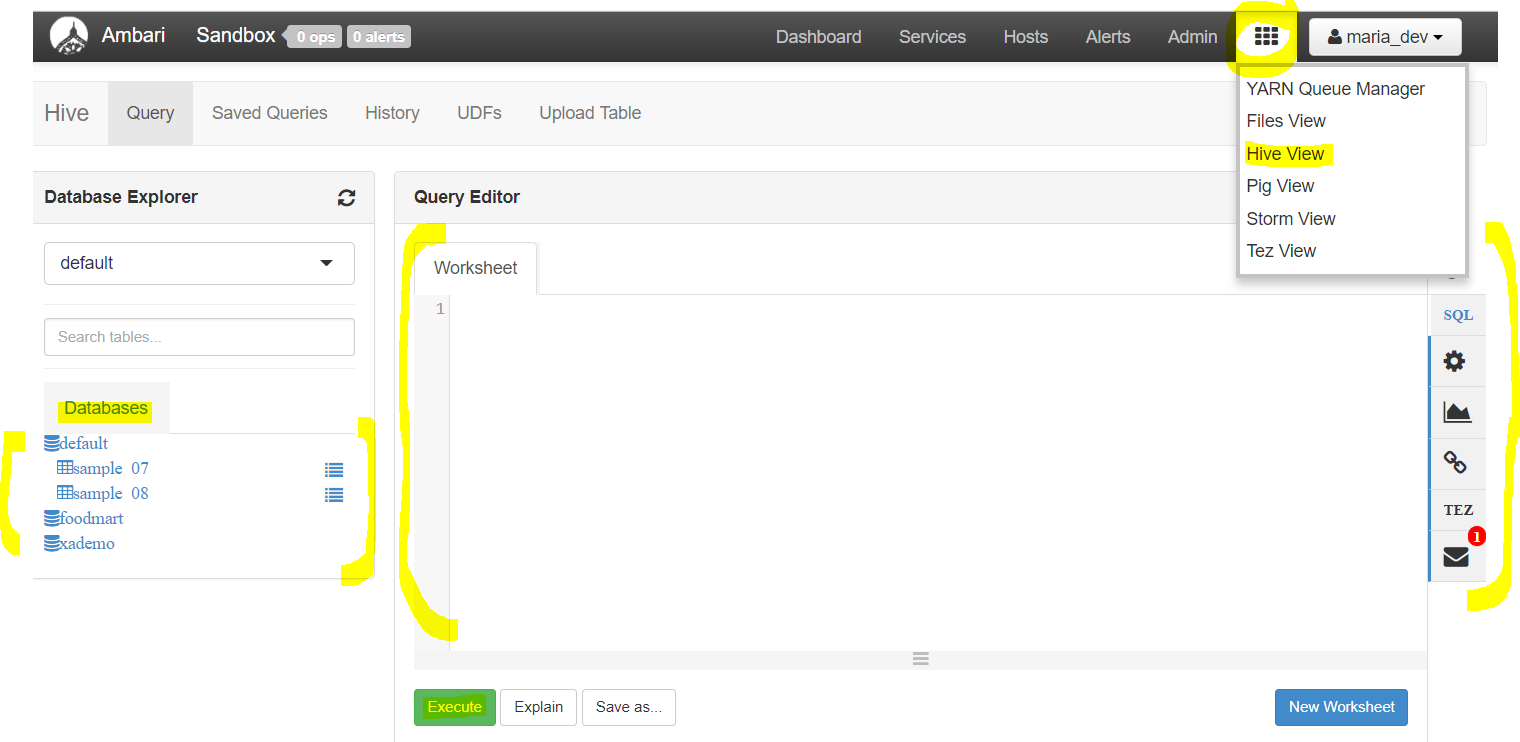The height and width of the screenshot is (742, 1520).
Task: Open the maria_dev user dropdown
Action: (1385, 37)
